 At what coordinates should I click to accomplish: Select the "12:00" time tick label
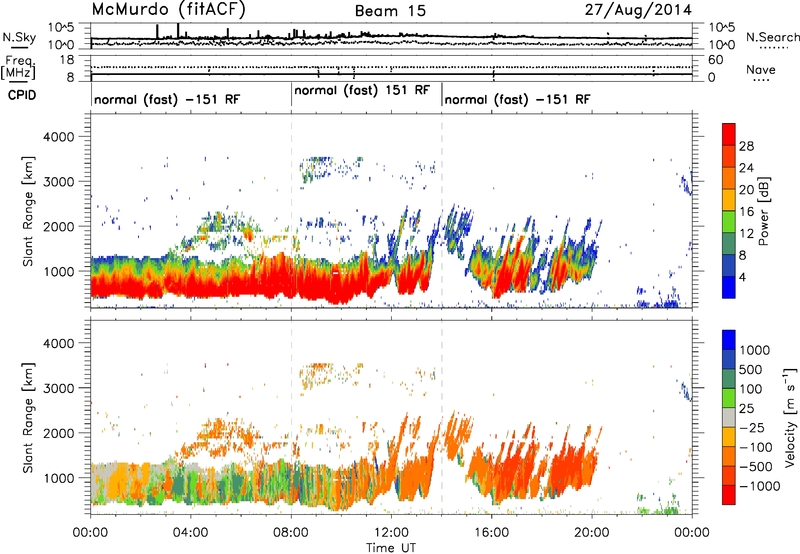tap(391, 533)
